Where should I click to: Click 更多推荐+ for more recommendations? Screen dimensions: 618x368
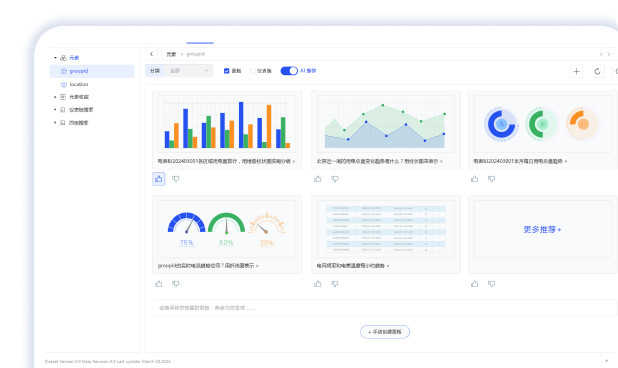point(542,229)
